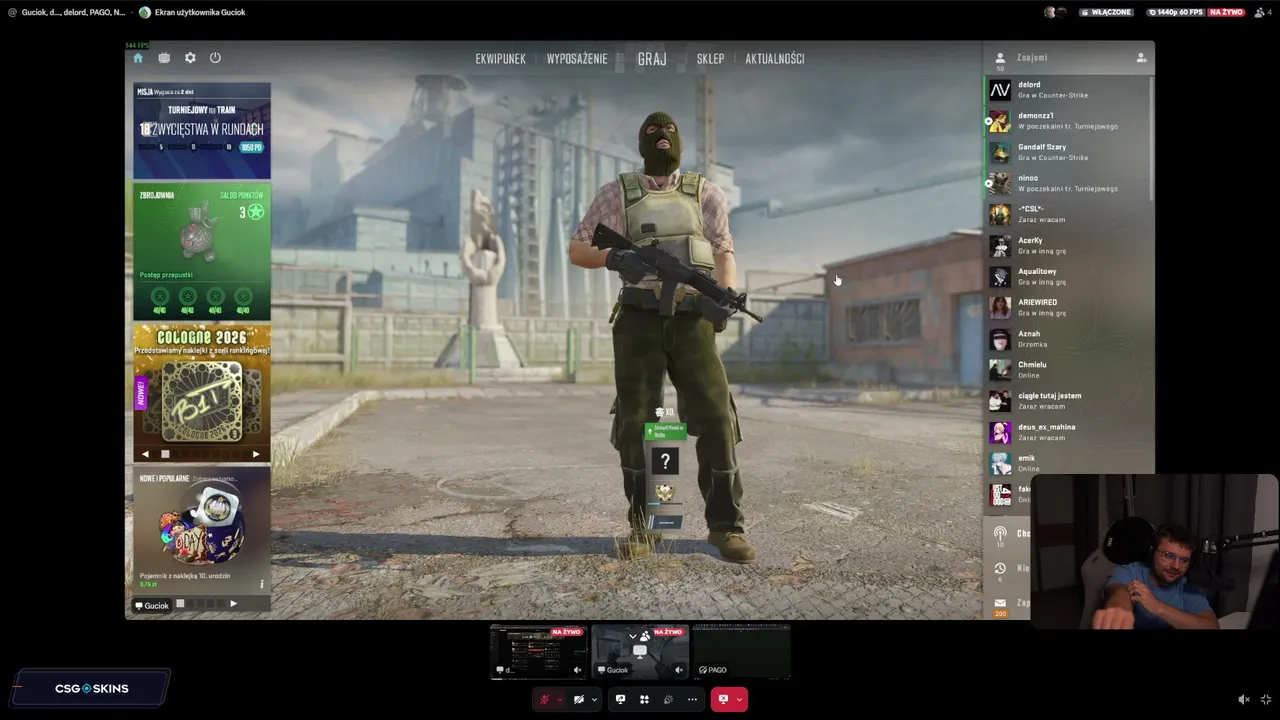Click the -*CSL*- friend avatar
Image resolution: width=1280 pixels, height=720 pixels.
pyautogui.click(x=1000, y=214)
